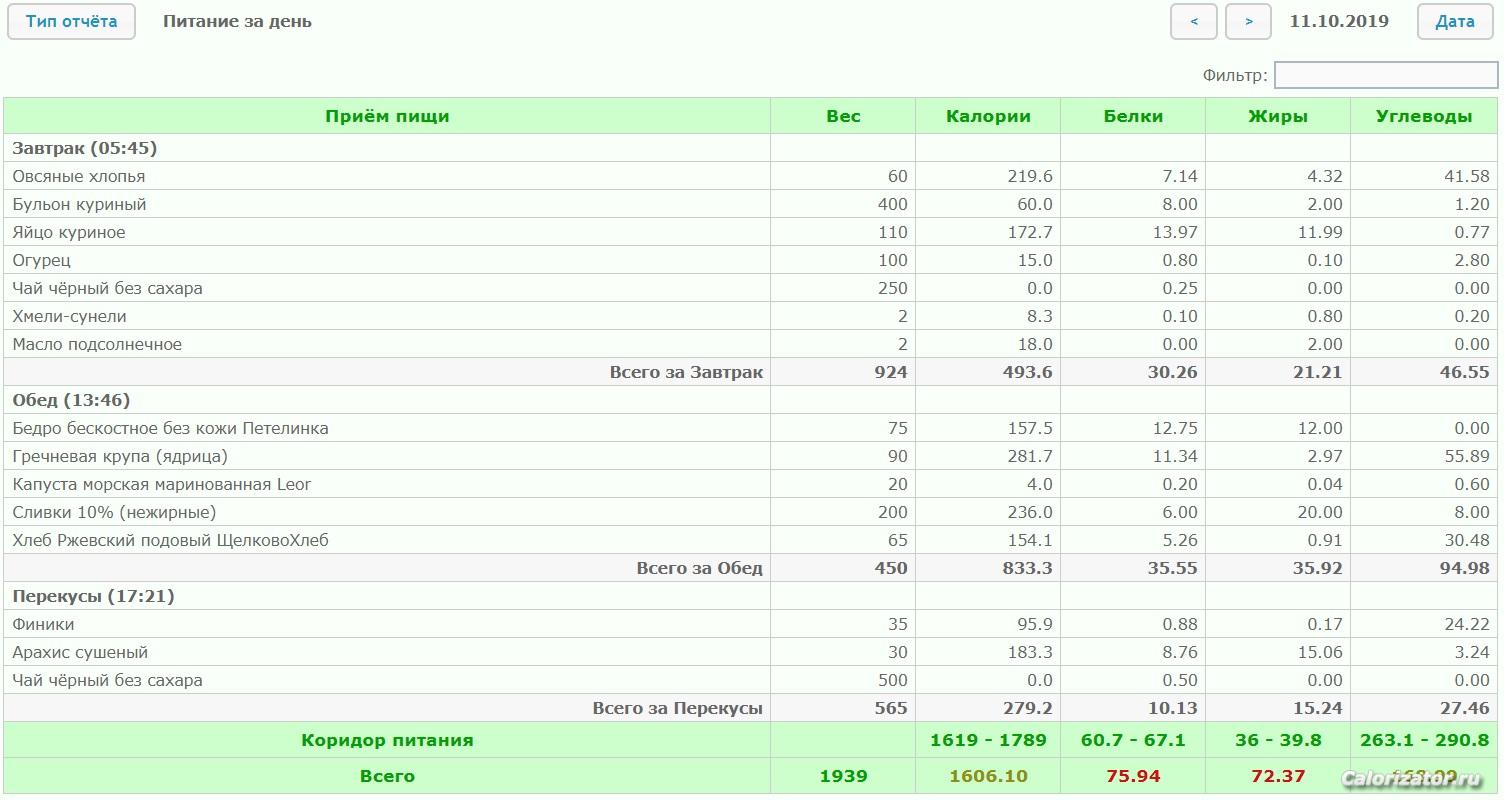The width and height of the screenshot is (1504, 800).
Task: Go to previous day with < button
Action: 1194,21
